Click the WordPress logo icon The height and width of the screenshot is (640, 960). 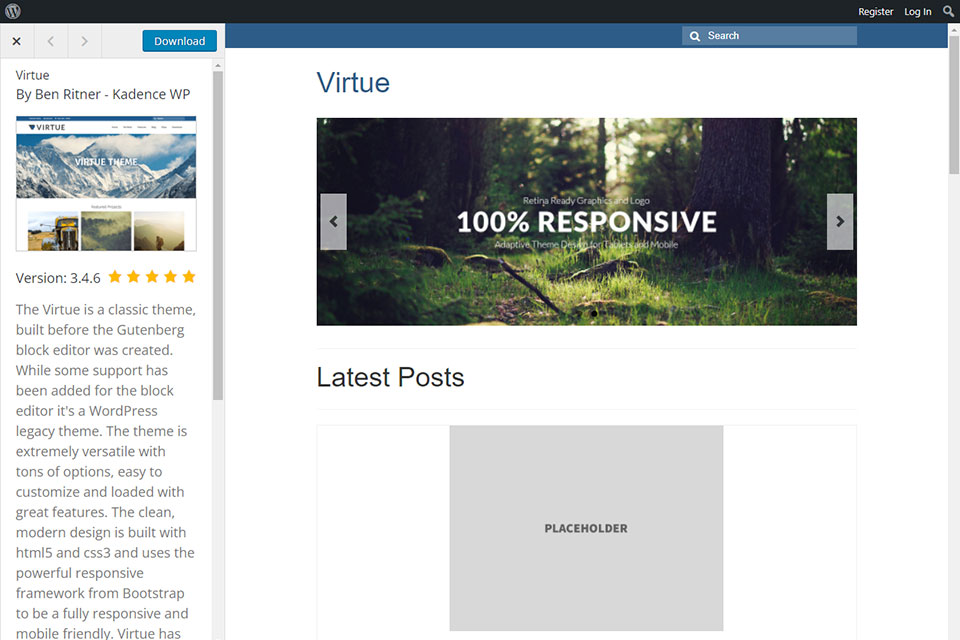tap(13, 11)
